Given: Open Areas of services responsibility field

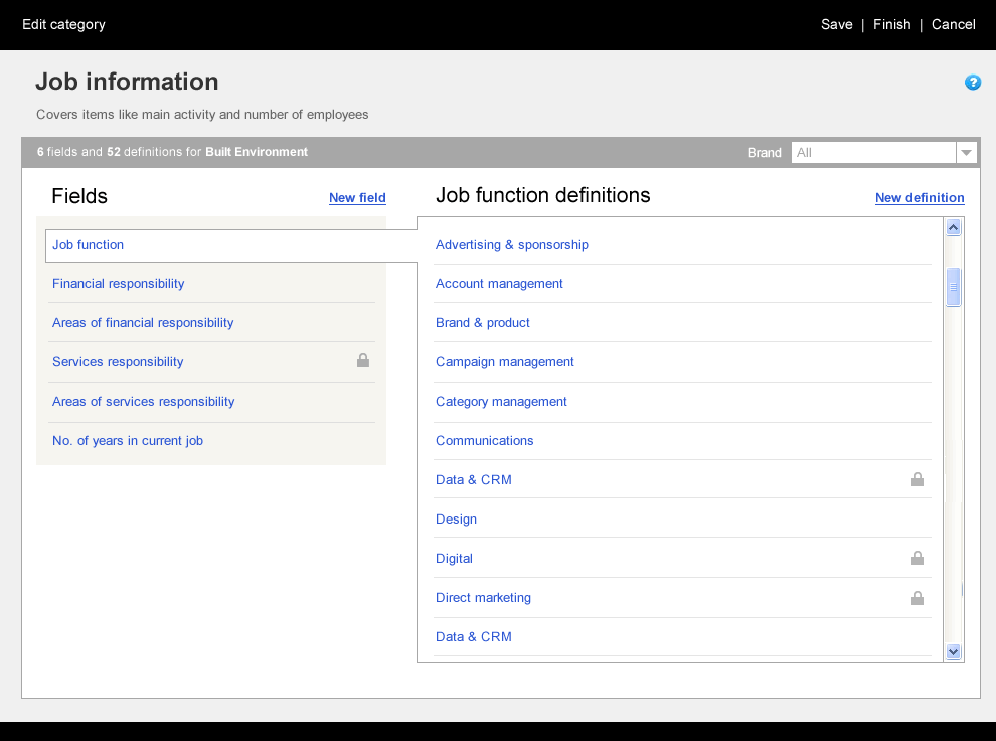Looking at the screenshot, I should click(143, 402).
